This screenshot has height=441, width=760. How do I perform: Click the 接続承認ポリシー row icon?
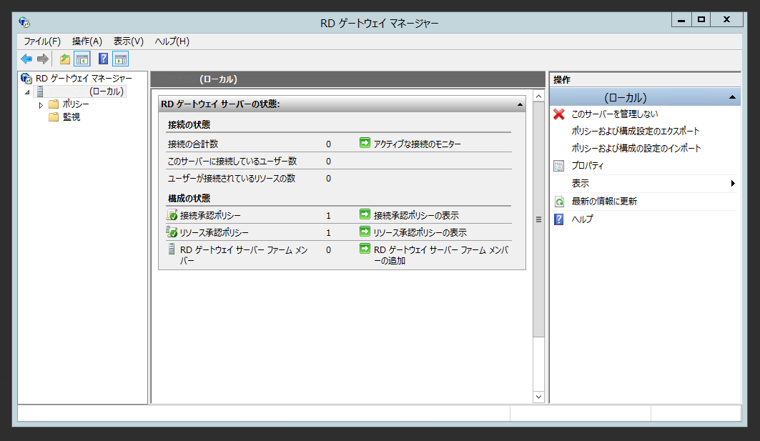pyautogui.click(x=172, y=215)
